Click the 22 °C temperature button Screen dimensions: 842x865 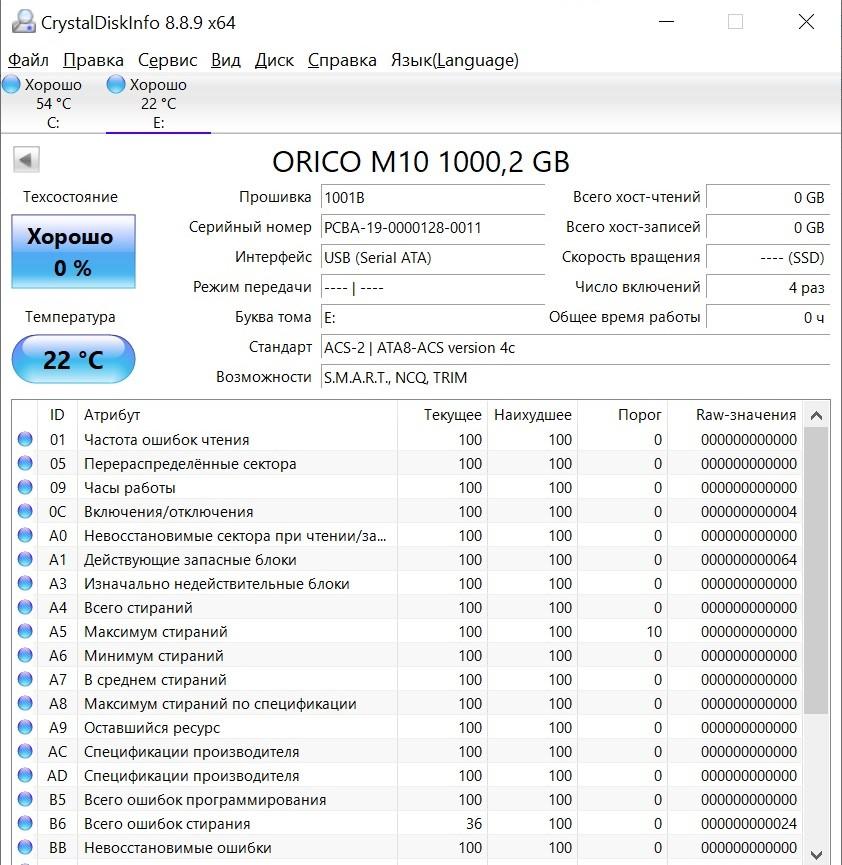tap(72, 360)
